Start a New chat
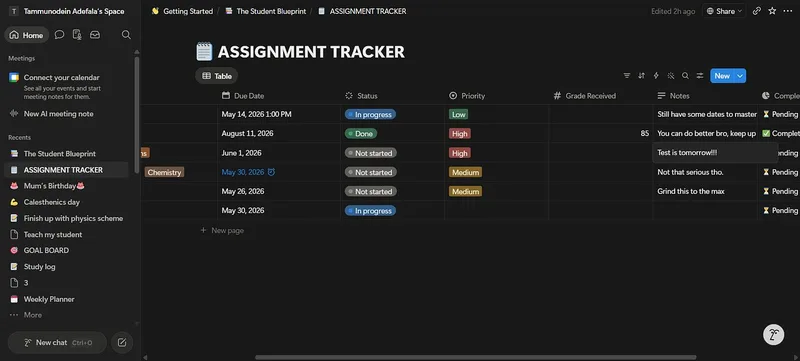This screenshot has width=800, height=361. (x=57, y=343)
